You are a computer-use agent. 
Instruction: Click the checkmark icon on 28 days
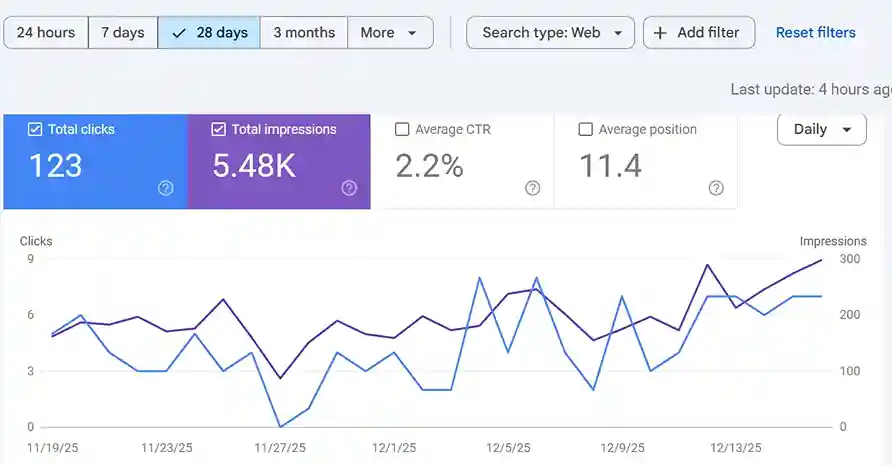tap(179, 34)
